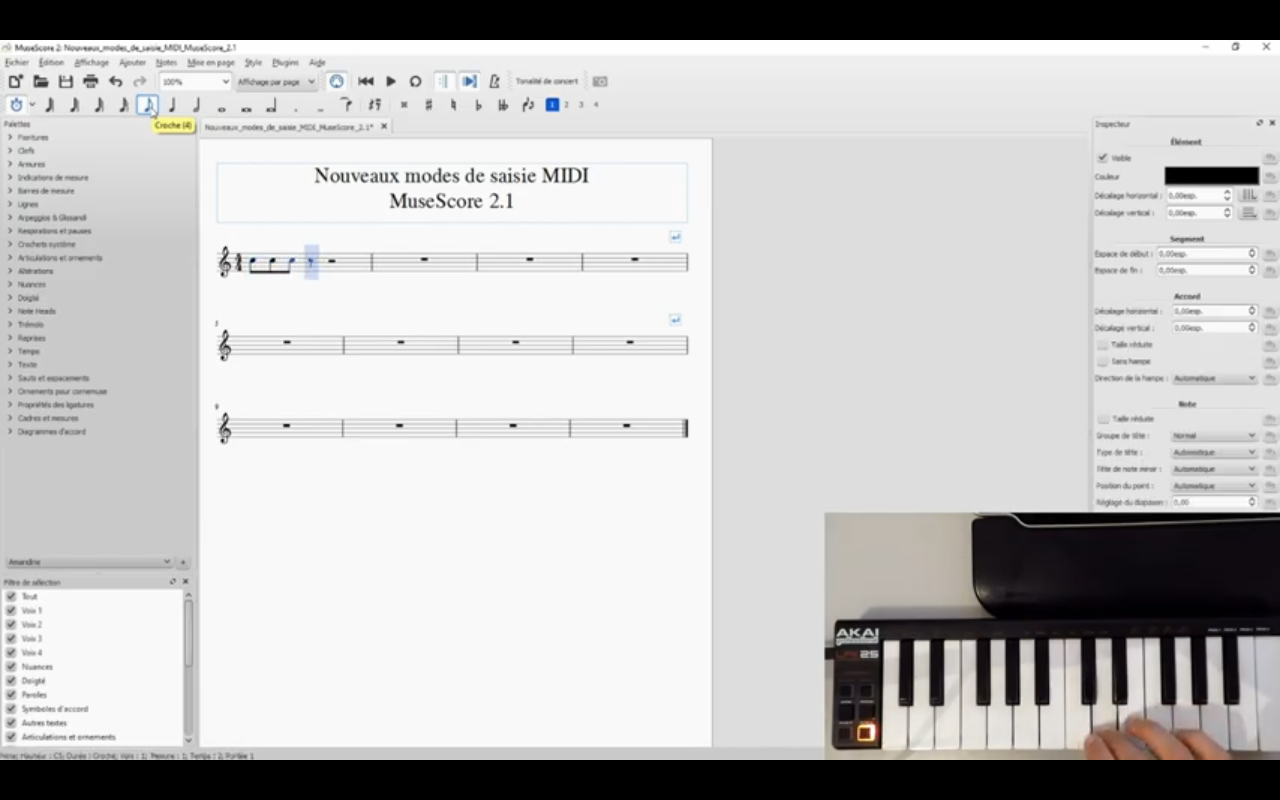Select voice 2 button
This screenshot has width=1280, height=800.
pyautogui.click(x=566, y=104)
